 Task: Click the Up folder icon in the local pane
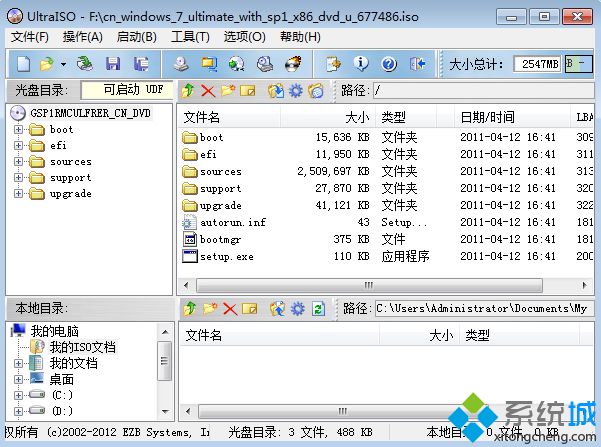coord(190,309)
